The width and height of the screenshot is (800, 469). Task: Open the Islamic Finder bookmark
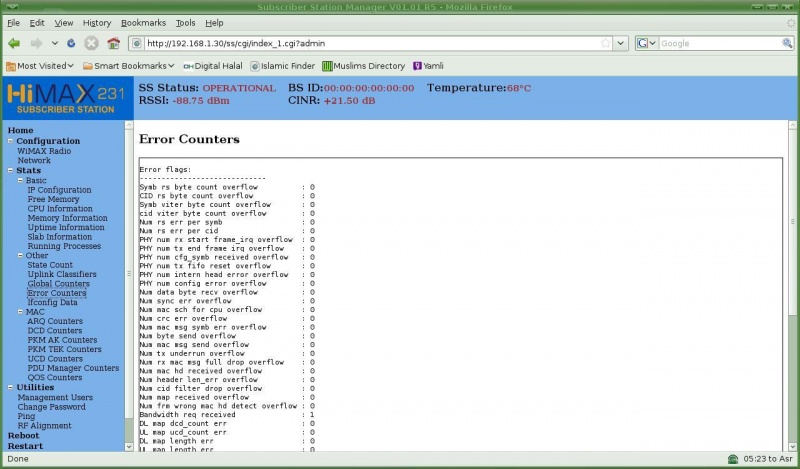284,66
